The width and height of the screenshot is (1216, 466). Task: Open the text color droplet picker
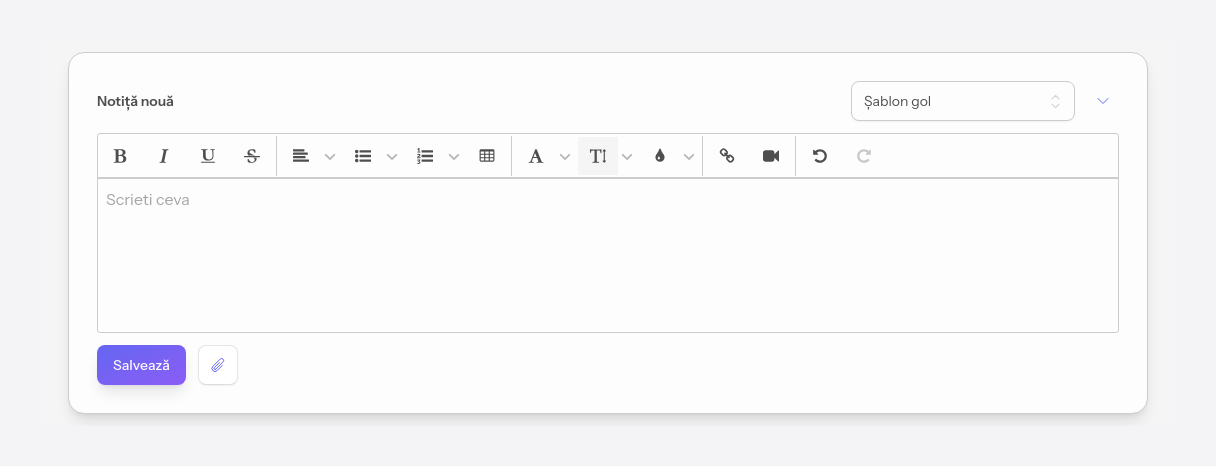click(660, 156)
